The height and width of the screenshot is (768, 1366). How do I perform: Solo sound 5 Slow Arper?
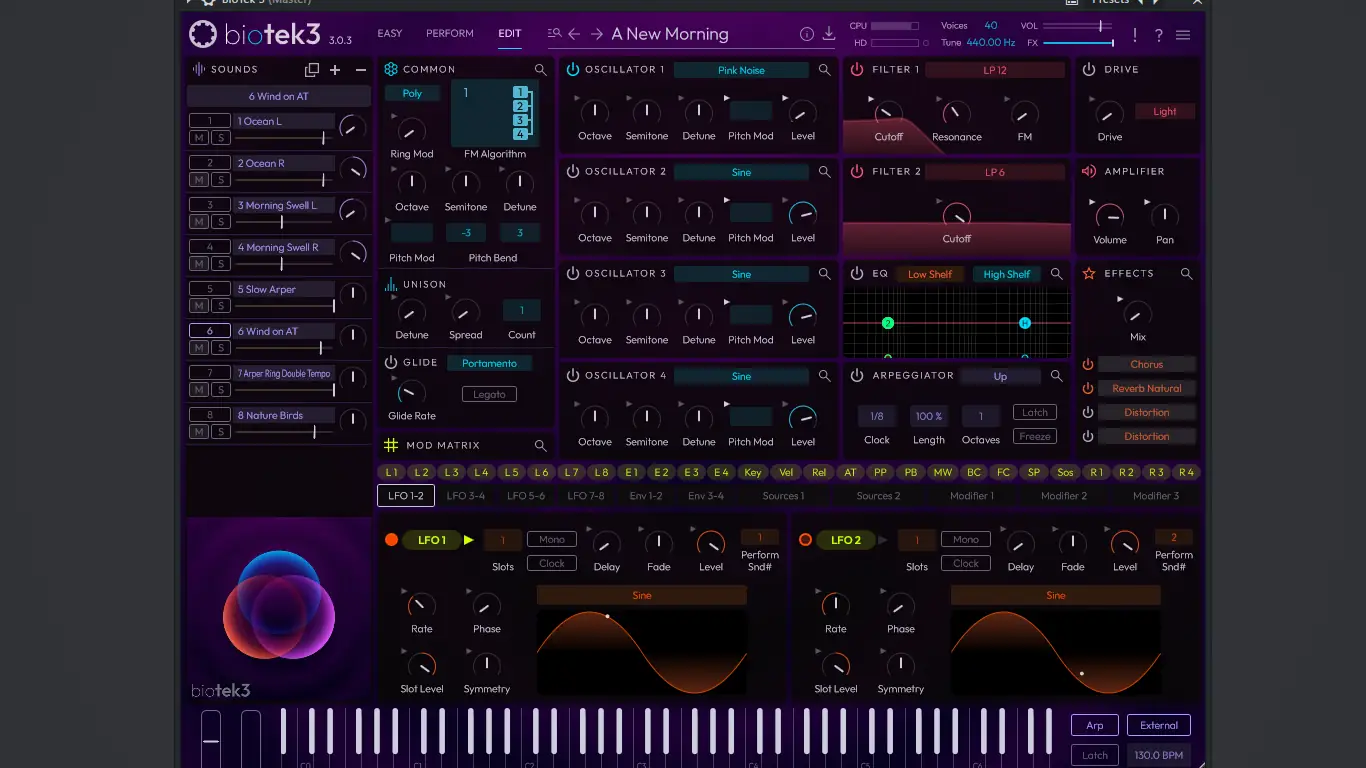220,306
